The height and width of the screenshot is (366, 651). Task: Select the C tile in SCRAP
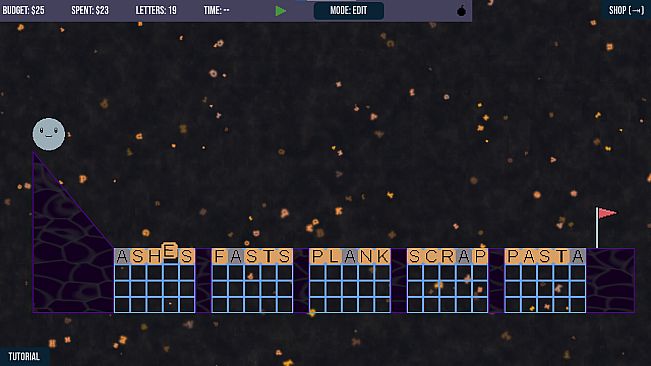coord(431,256)
